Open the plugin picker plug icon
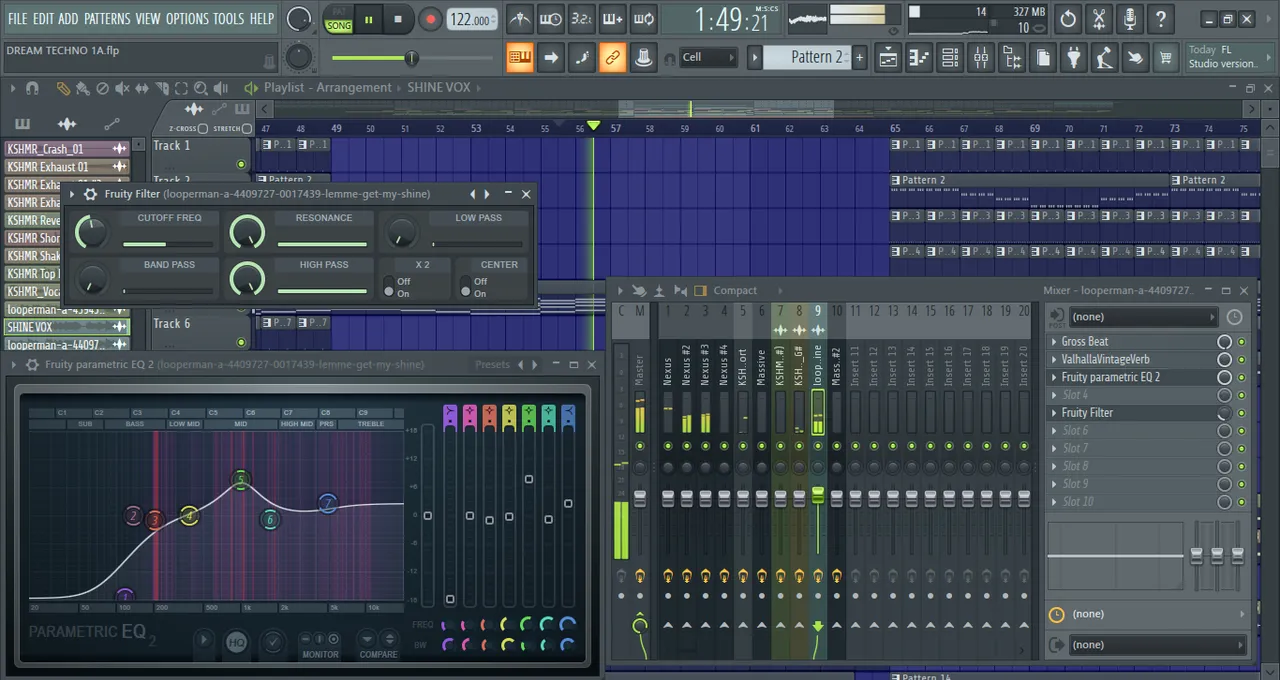The height and width of the screenshot is (680, 1280). pyautogui.click(x=1073, y=58)
